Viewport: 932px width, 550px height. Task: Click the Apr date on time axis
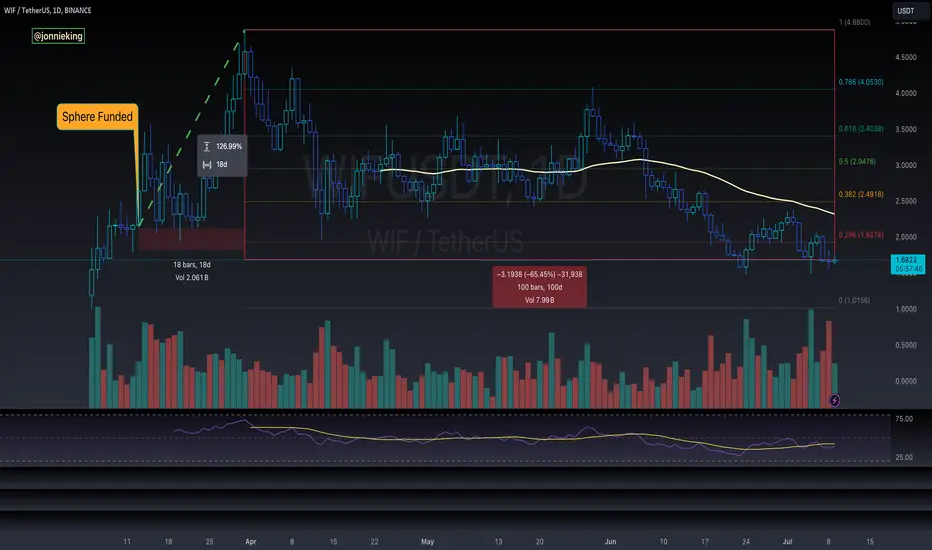pos(251,542)
